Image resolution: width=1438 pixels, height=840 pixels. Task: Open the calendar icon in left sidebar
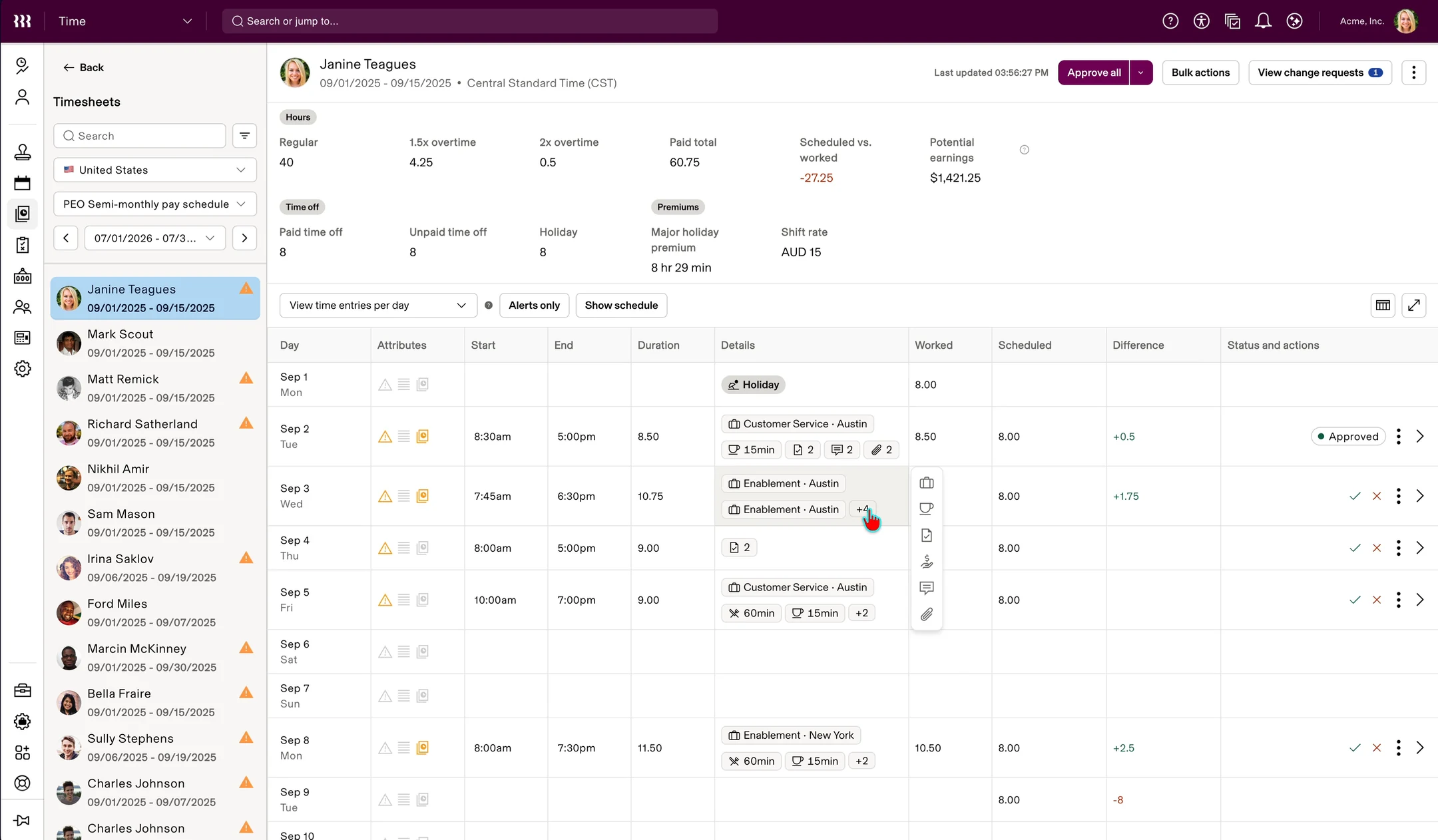23,183
